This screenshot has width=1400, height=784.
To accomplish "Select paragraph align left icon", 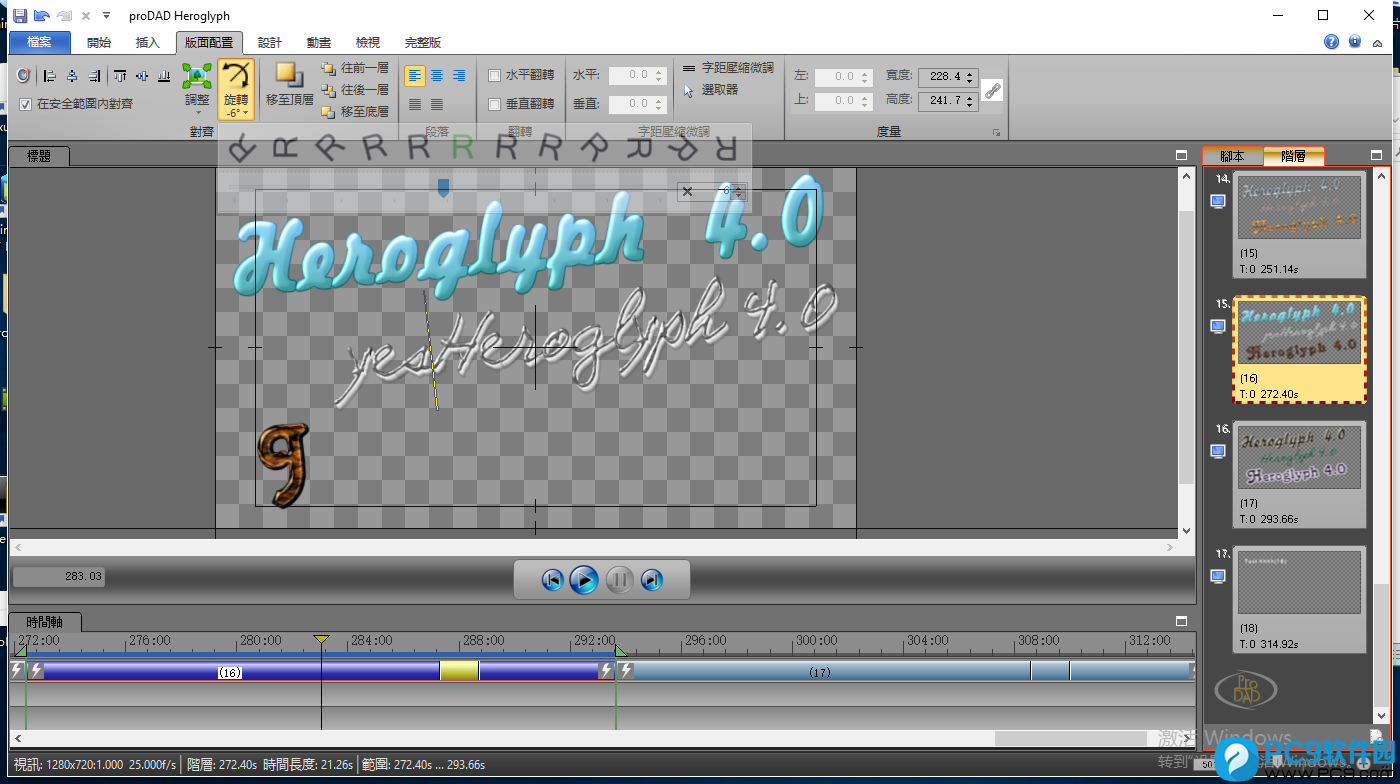I will (x=415, y=76).
